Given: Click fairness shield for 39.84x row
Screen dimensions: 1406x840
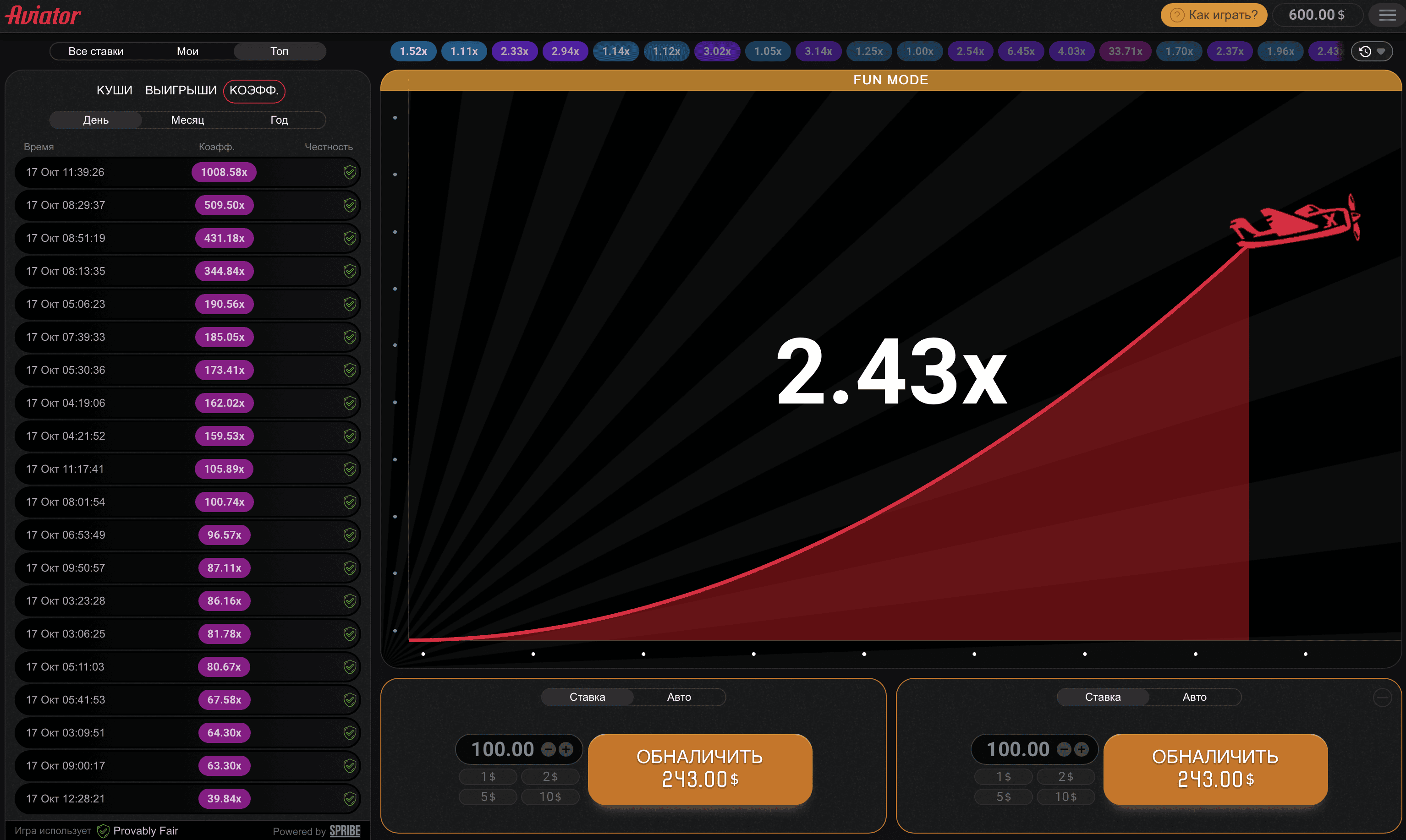Looking at the screenshot, I should pos(349,799).
